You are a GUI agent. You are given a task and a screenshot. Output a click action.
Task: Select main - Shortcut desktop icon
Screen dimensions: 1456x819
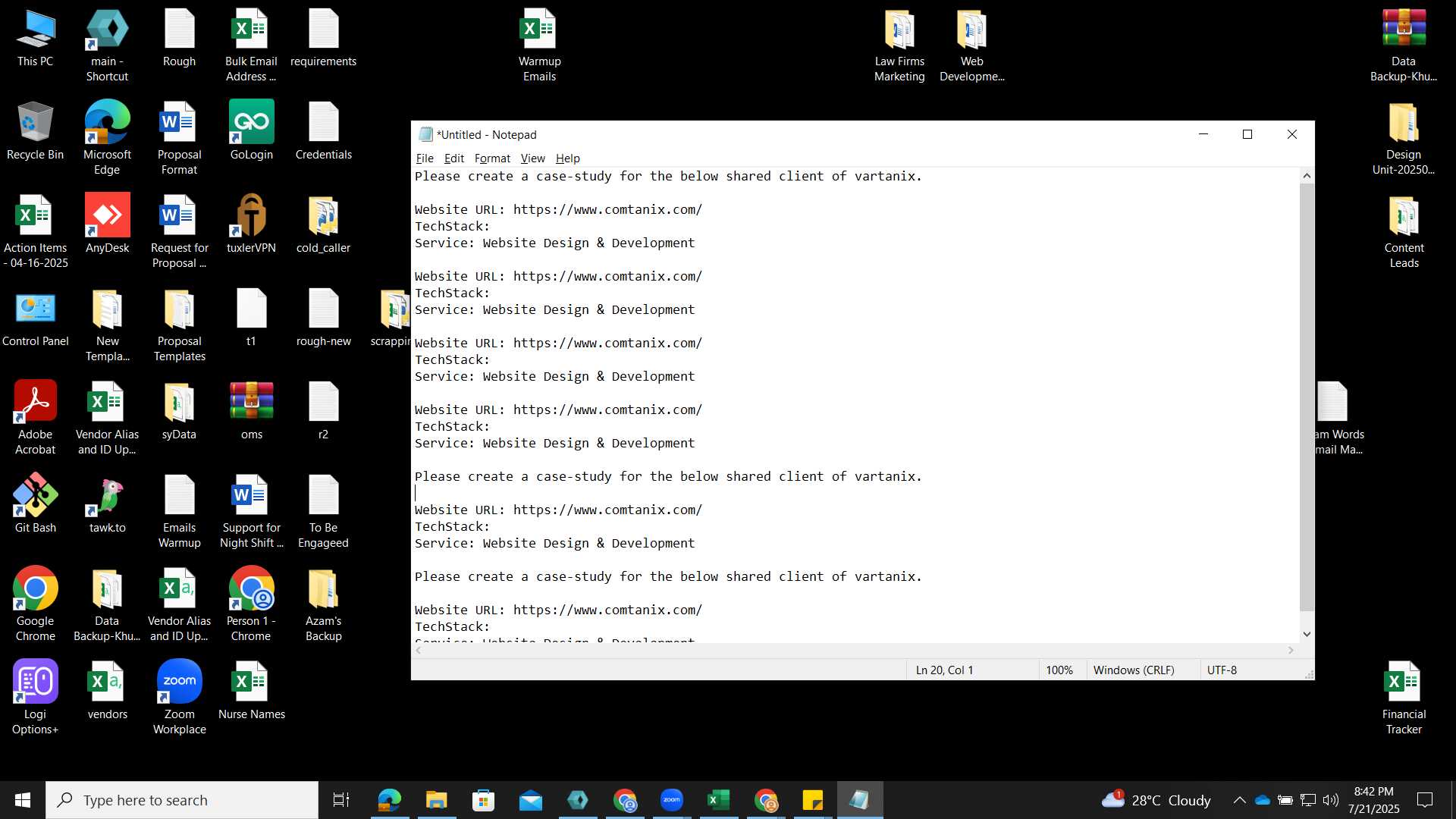(107, 45)
